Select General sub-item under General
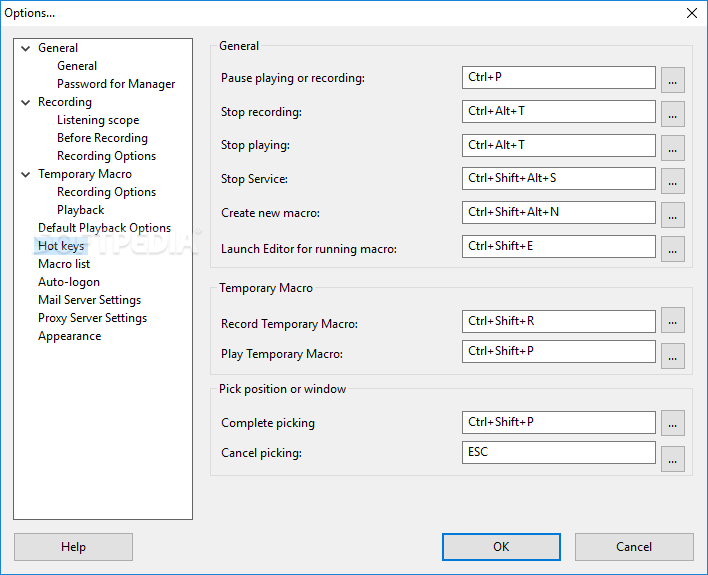The image size is (708, 575). point(77,66)
